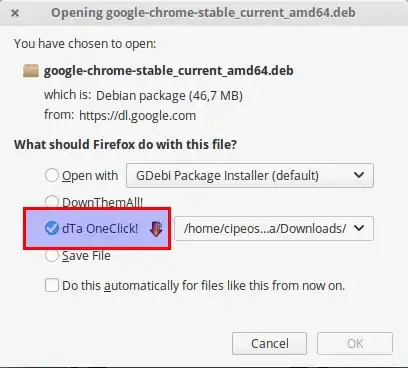Choose the Save File radio option
Image resolution: width=408 pixels, height=368 pixels.
coord(52,255)
